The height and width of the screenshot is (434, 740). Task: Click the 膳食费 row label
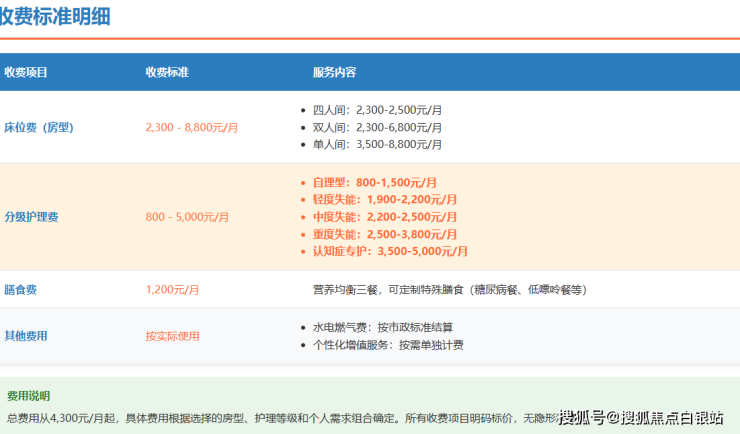21,290
